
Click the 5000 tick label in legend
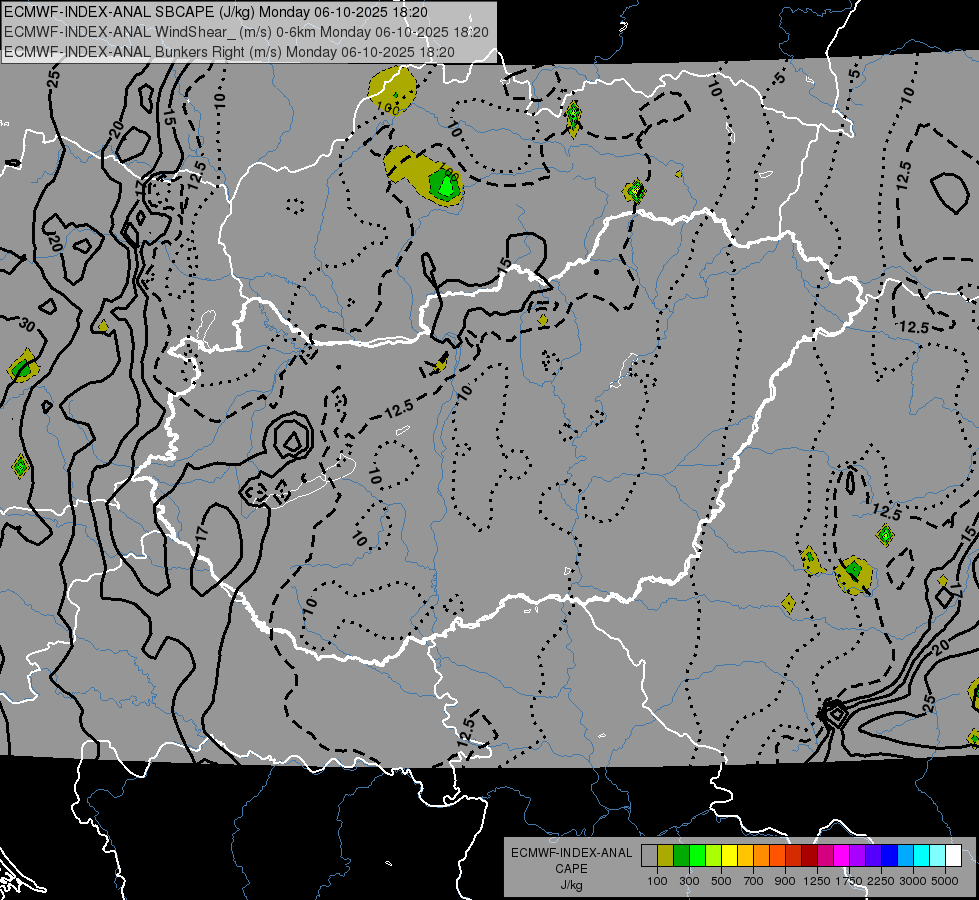pos(945,881)
